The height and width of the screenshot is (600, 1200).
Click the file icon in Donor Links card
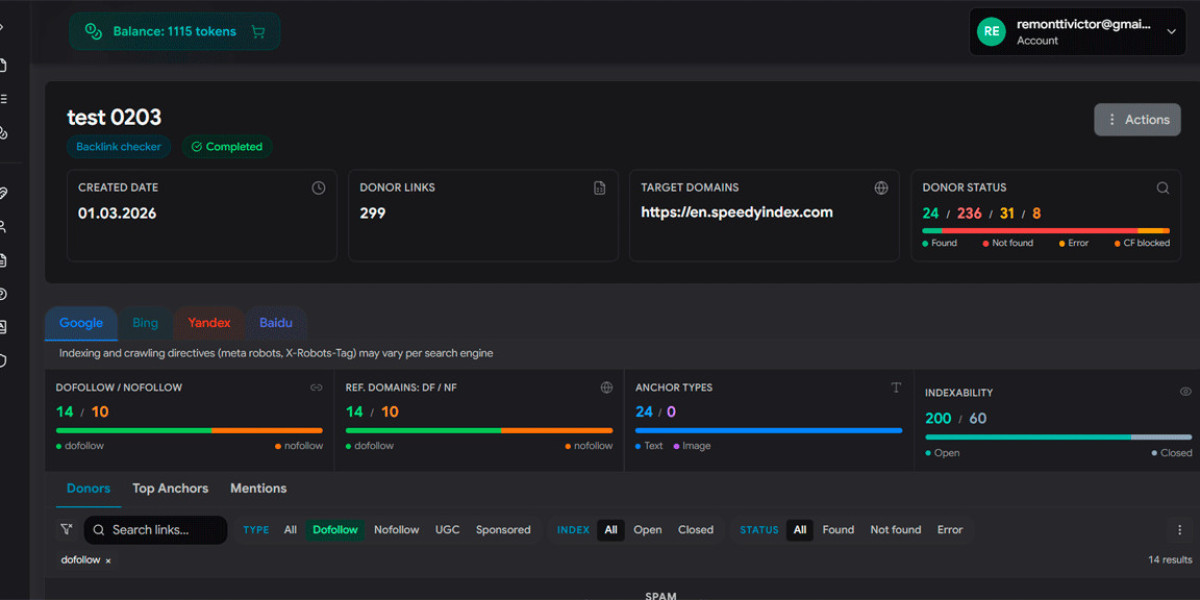click(599, 188)
